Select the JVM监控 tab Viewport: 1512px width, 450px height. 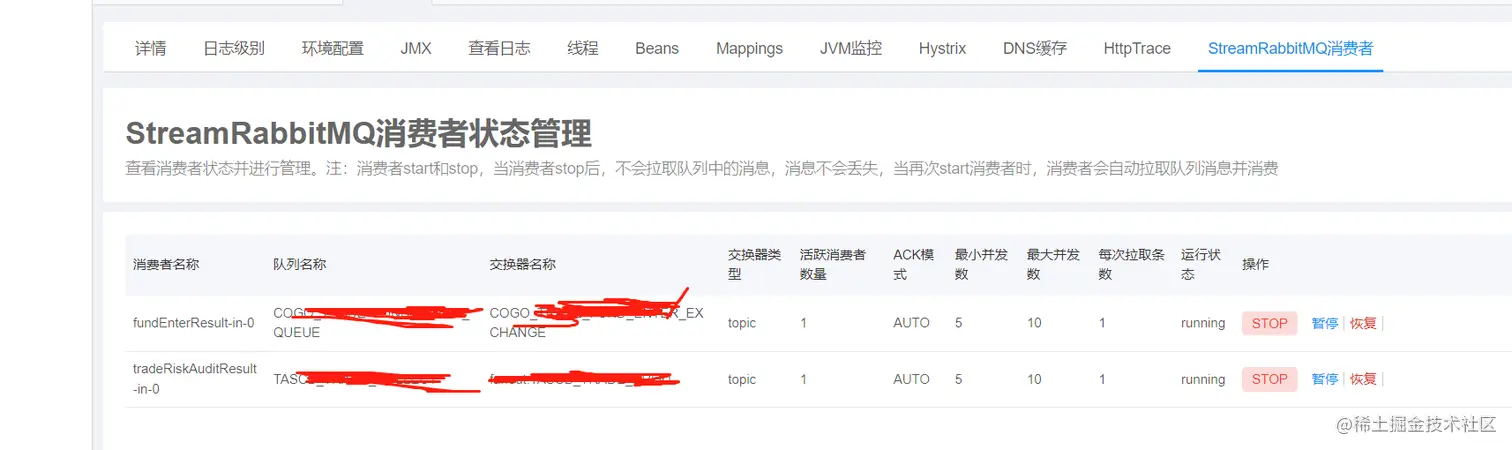point(851,48)
